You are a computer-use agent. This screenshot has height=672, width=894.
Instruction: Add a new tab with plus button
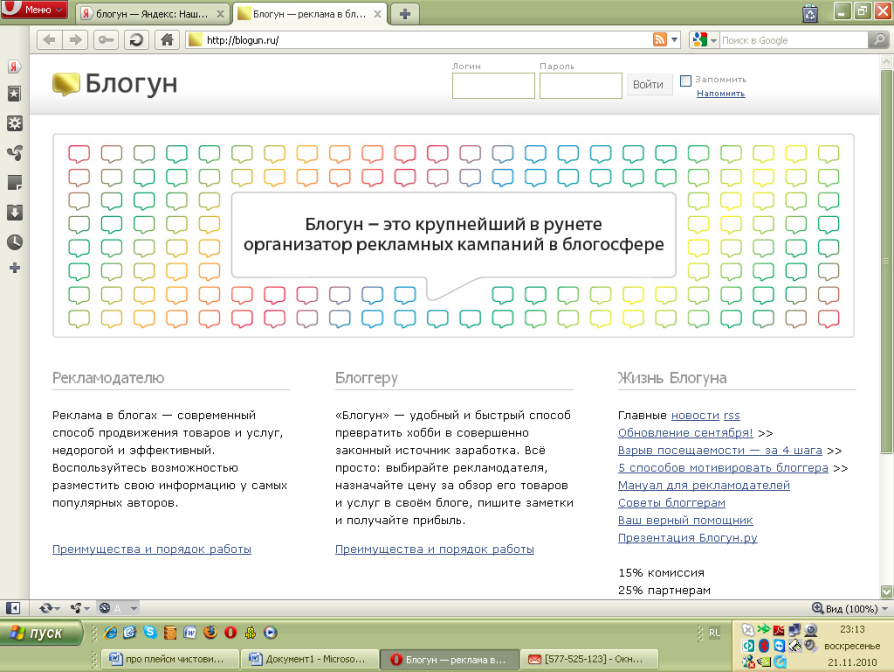pos(405,14)
